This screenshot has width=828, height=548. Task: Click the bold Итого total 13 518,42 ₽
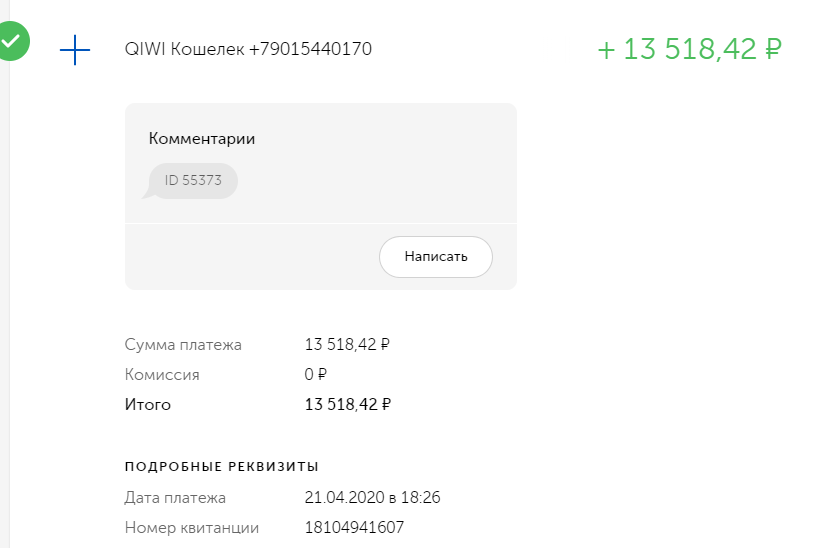(347, 405)
